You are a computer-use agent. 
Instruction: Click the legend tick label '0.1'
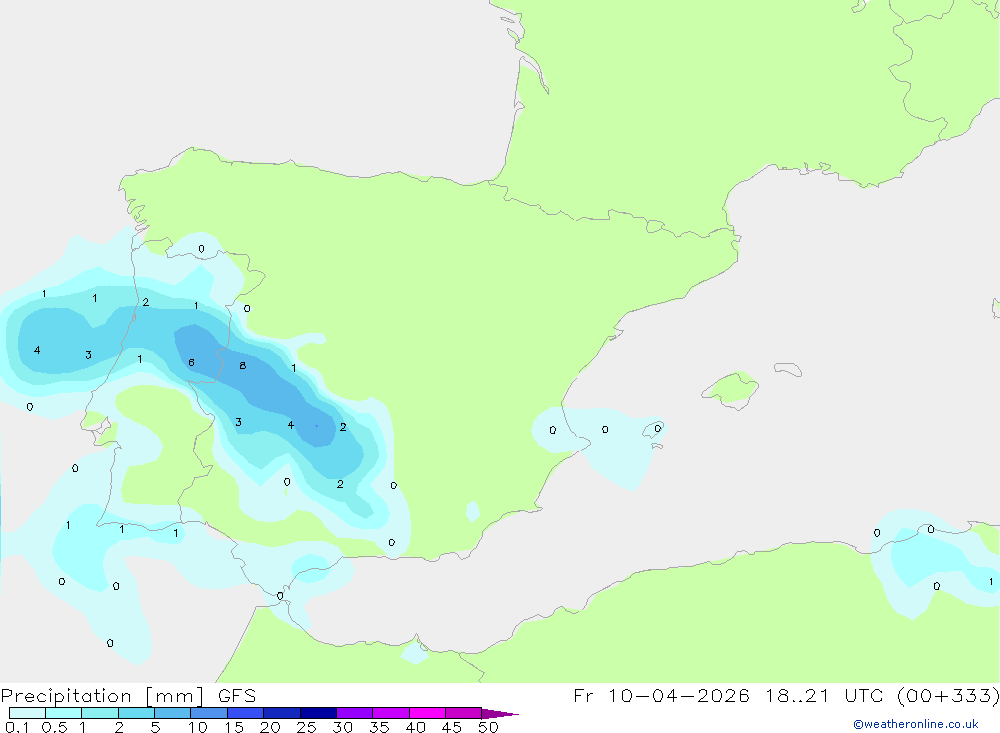17,727
